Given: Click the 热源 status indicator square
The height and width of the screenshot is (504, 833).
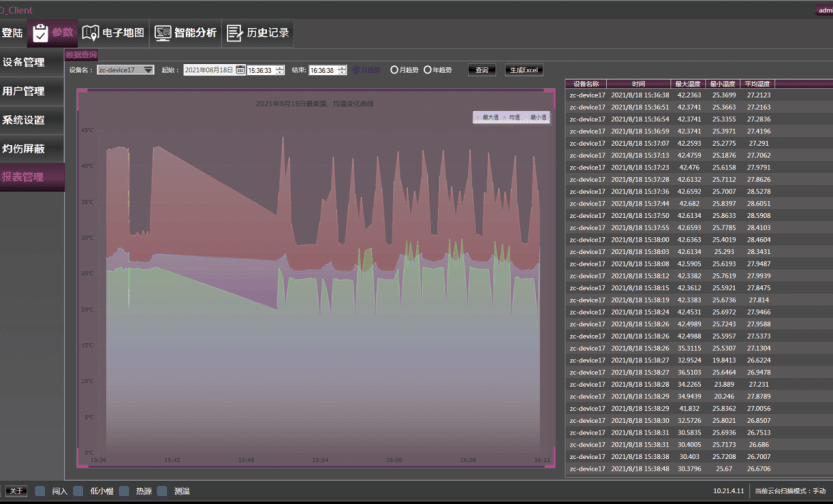Looking at the screenshot, I should coord(125,491).
